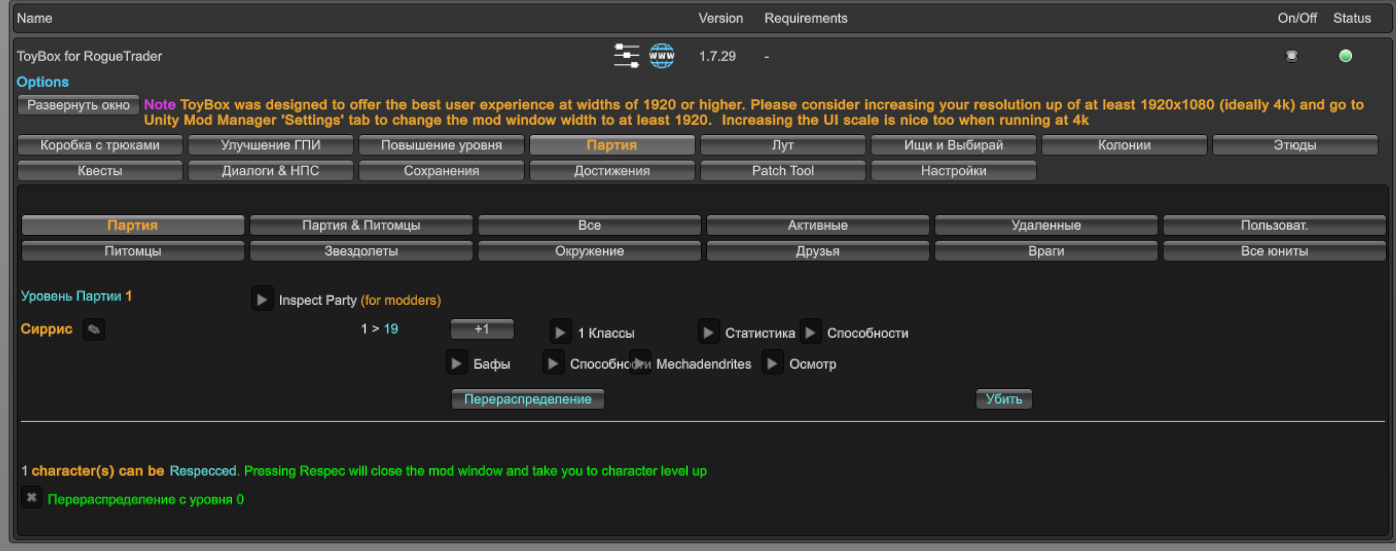Click the version number 1.7.29

[717, 56]
